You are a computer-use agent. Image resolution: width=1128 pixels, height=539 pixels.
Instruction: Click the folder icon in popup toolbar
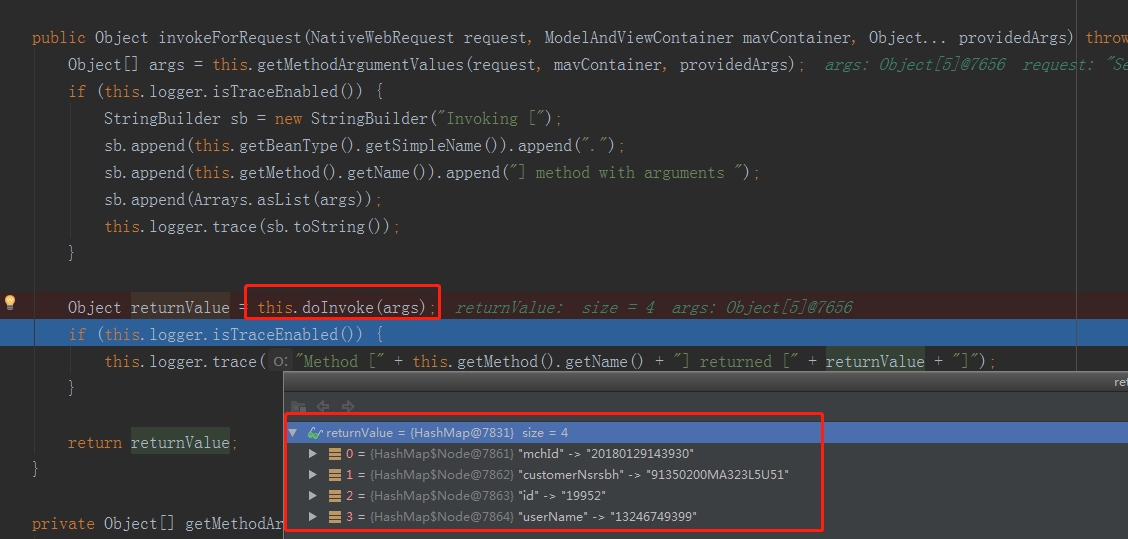pos(298,407)
